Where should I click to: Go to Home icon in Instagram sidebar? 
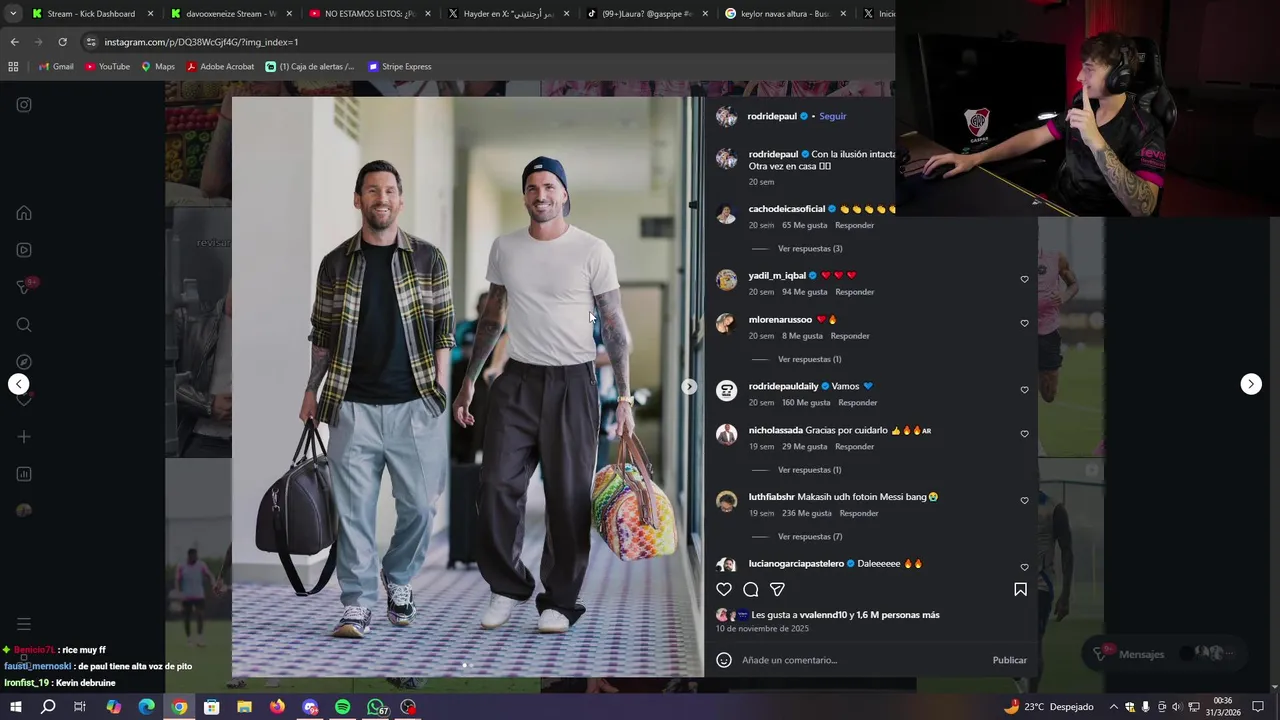pyautogui.click(x=24, y=213)
